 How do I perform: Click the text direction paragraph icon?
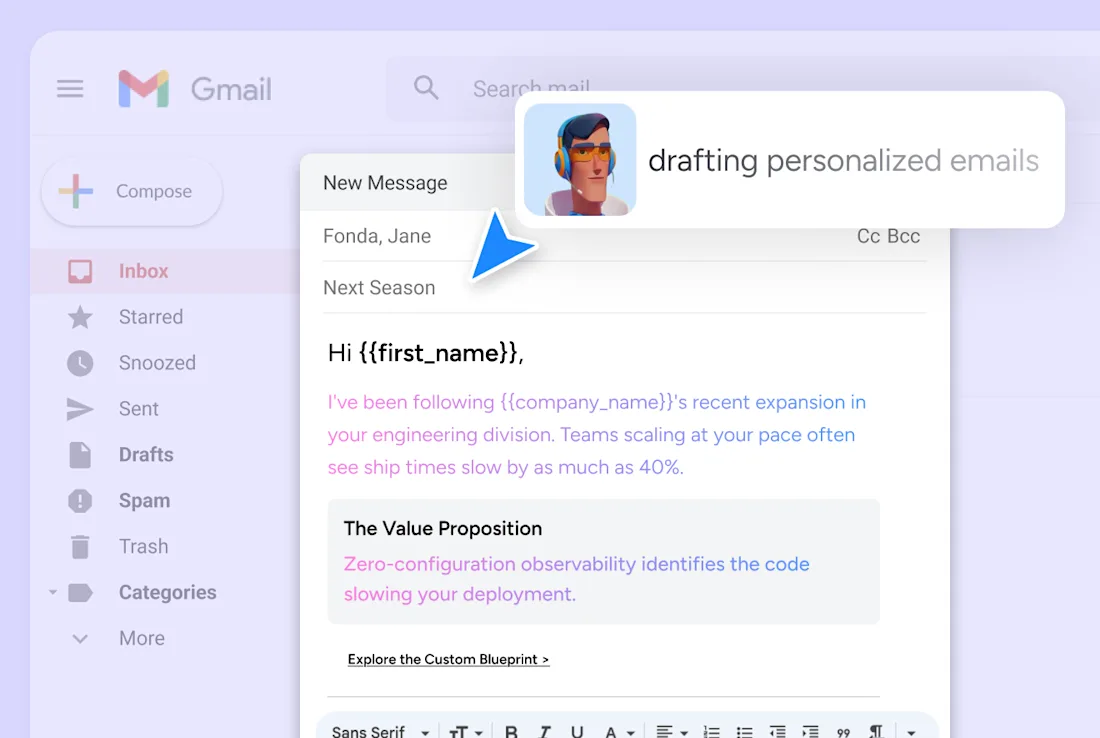click(x=876, y=731)
